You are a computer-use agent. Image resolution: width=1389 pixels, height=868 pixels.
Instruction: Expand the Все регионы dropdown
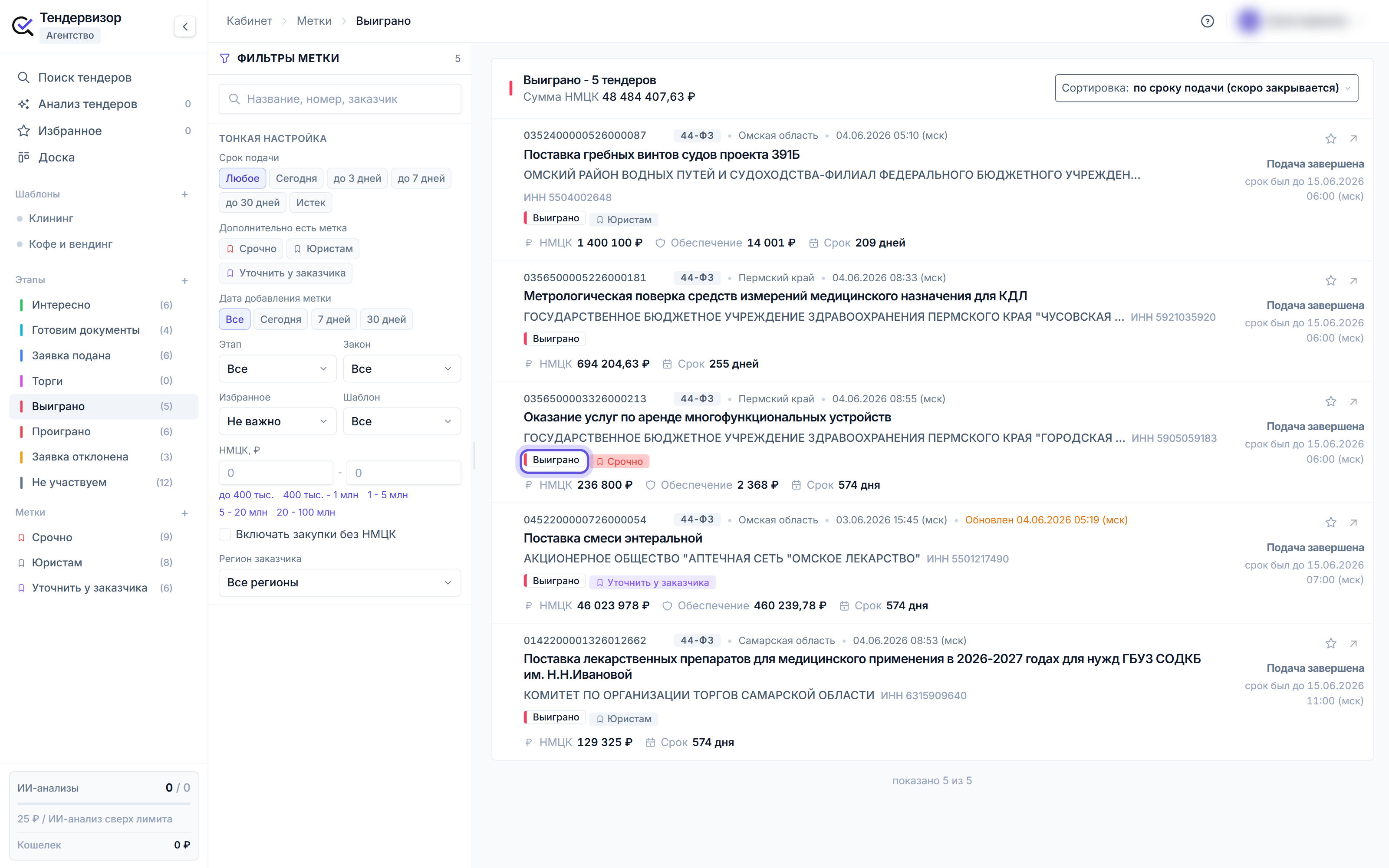coord(340,583)
